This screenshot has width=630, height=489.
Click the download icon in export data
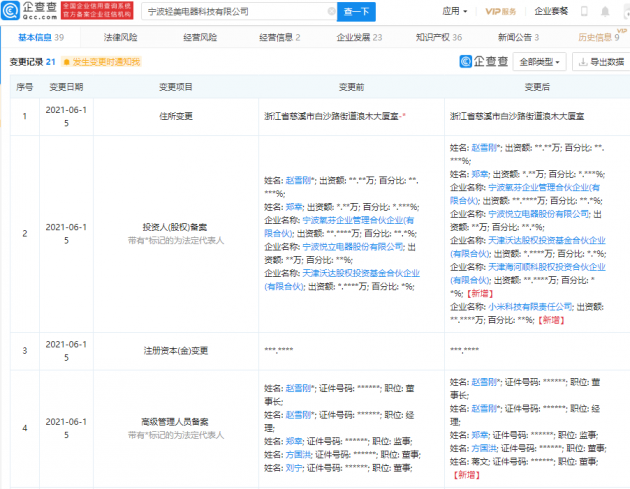(583, 62)
